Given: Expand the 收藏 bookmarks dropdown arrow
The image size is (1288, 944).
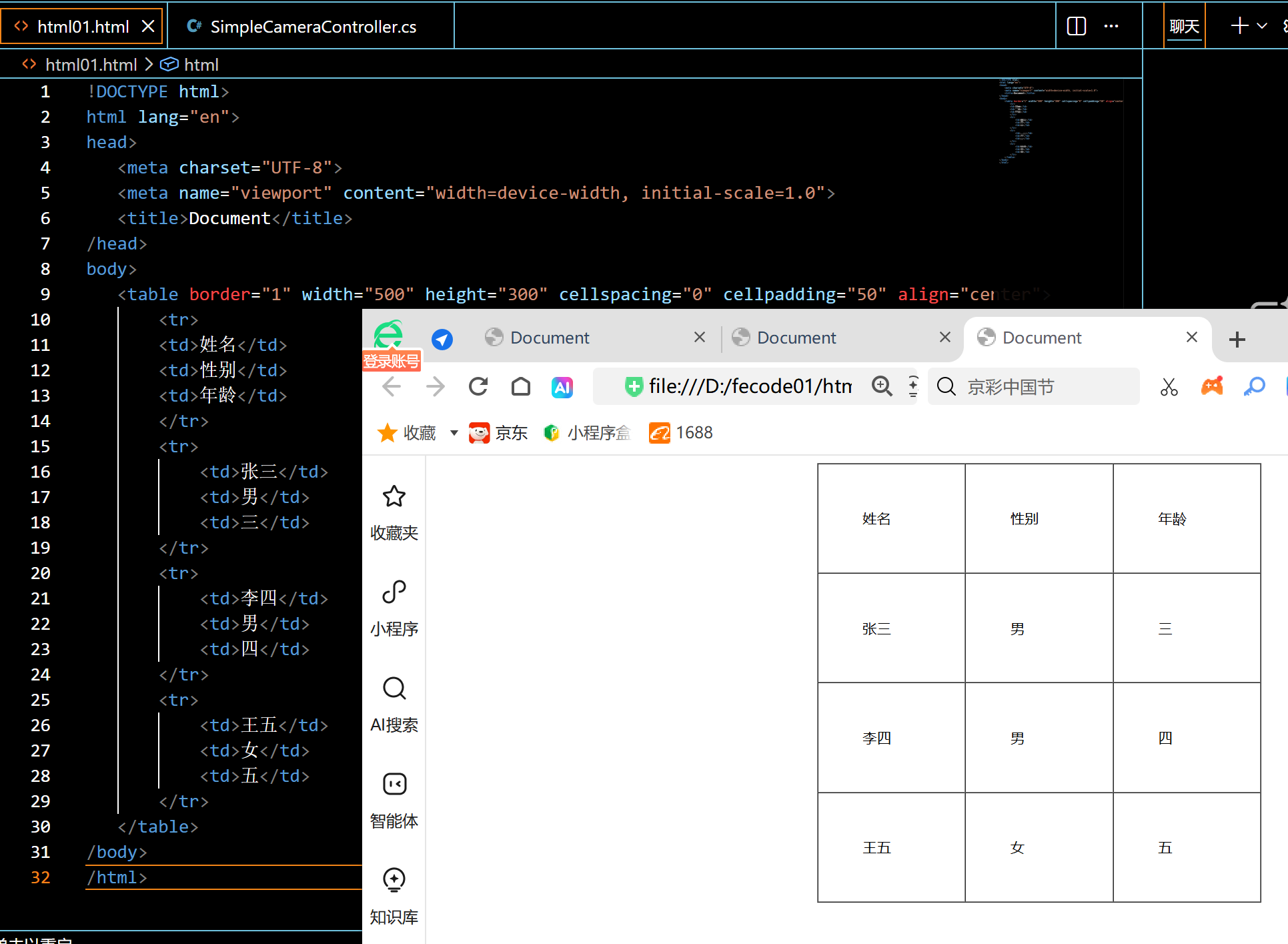Looking at the screenshot, I should pos(454,433).
